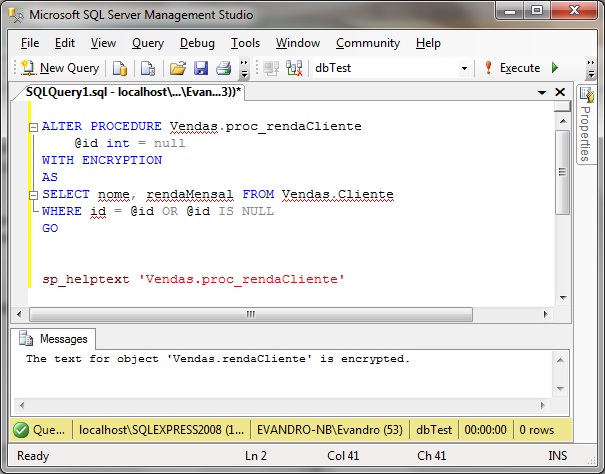Open the active files list dropdown arrow
The image size is (605, 474).
pos(542,92)
